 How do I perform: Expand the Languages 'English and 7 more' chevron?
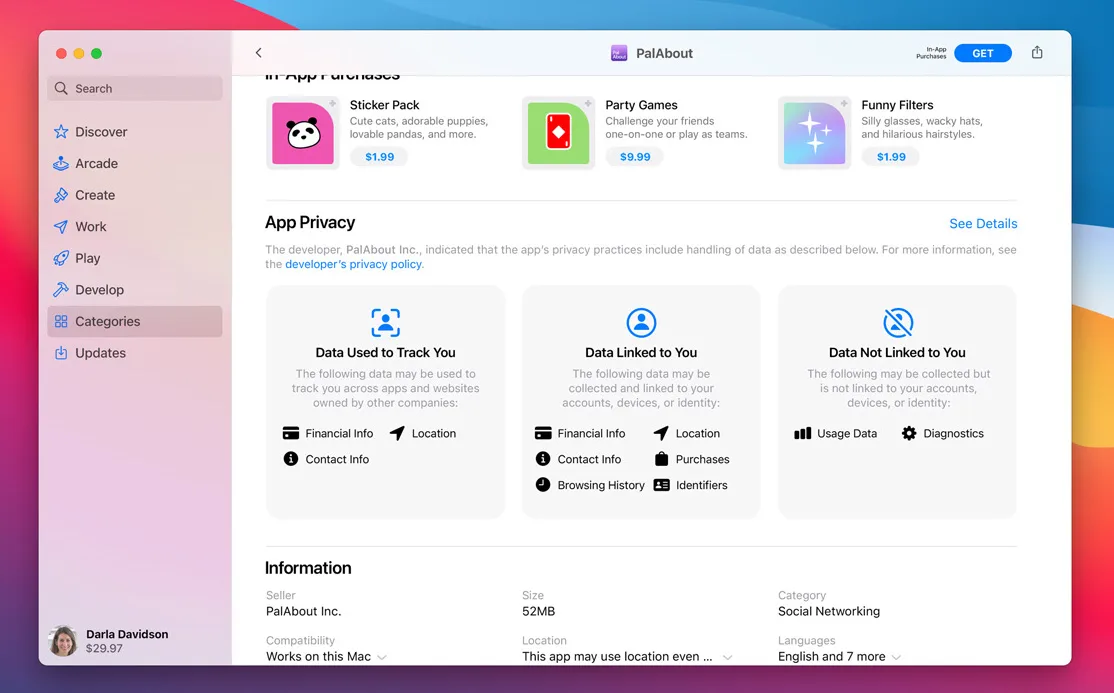(896, 657)
